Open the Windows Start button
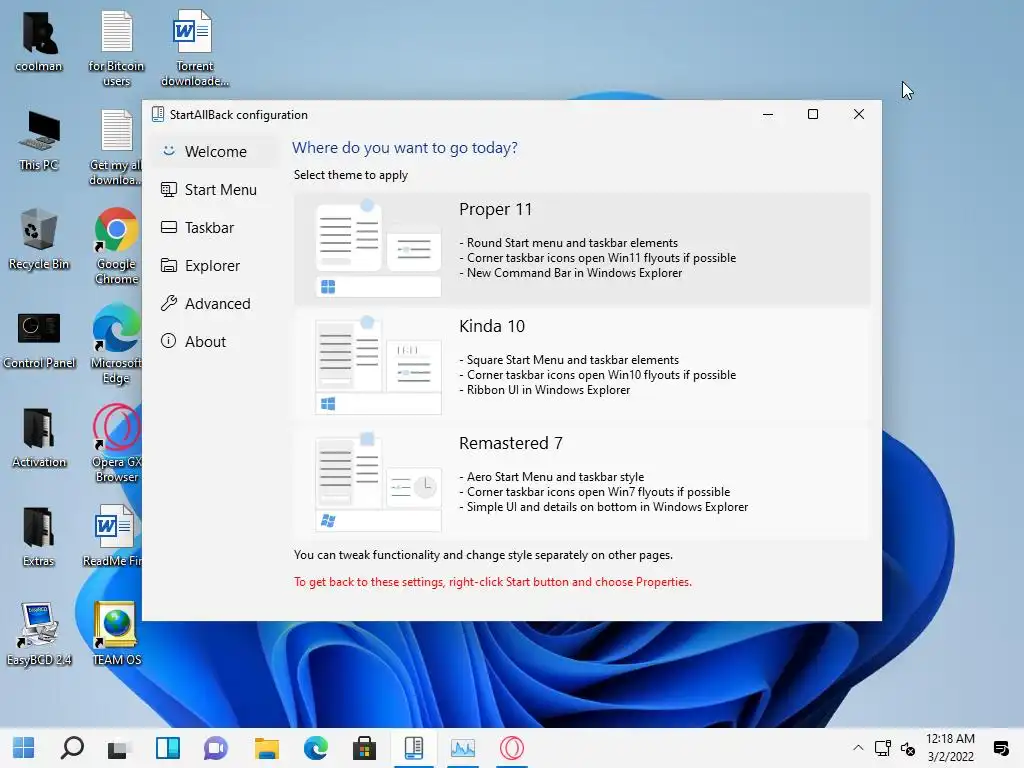Viewport: 1024px width, 768px height. coord(24,748)
